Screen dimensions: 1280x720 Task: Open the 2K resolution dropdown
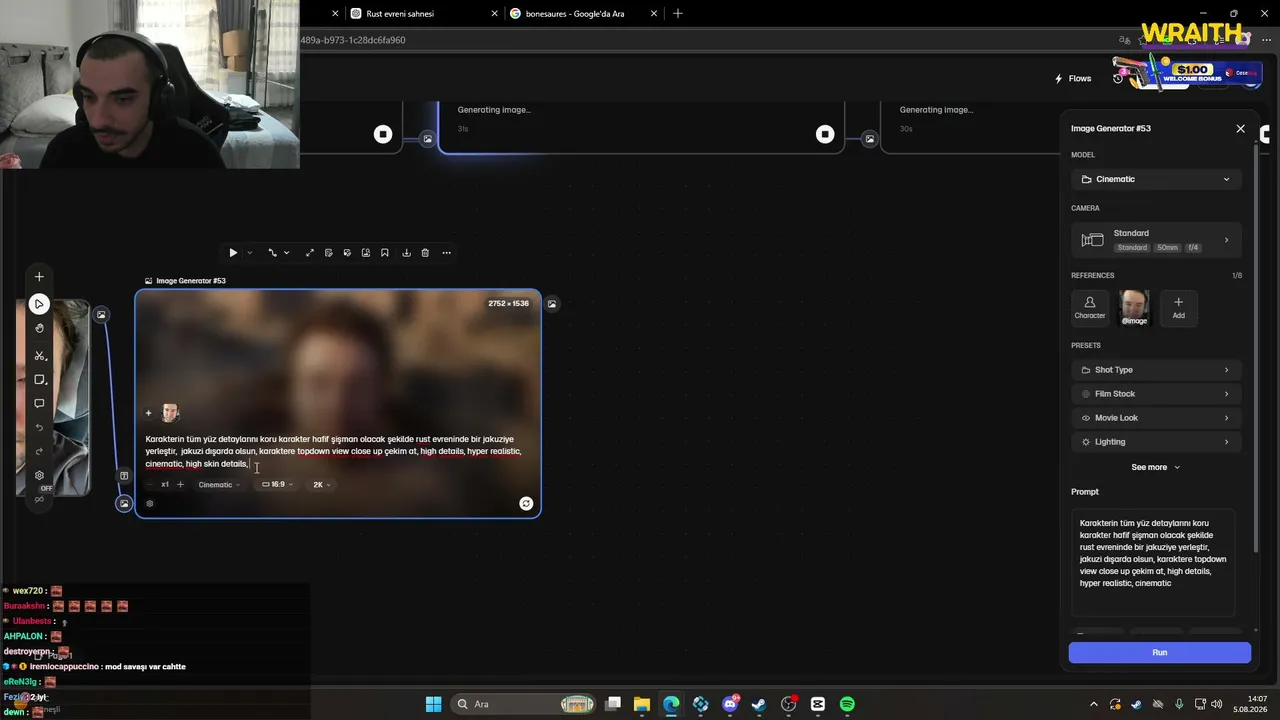322,485
